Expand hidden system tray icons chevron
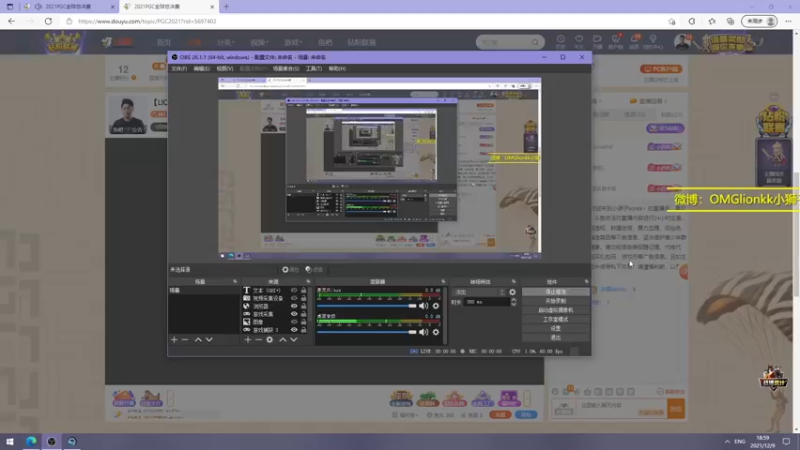Image resolution: width=800 pixels, height=450 pixels. coord(727,442)
